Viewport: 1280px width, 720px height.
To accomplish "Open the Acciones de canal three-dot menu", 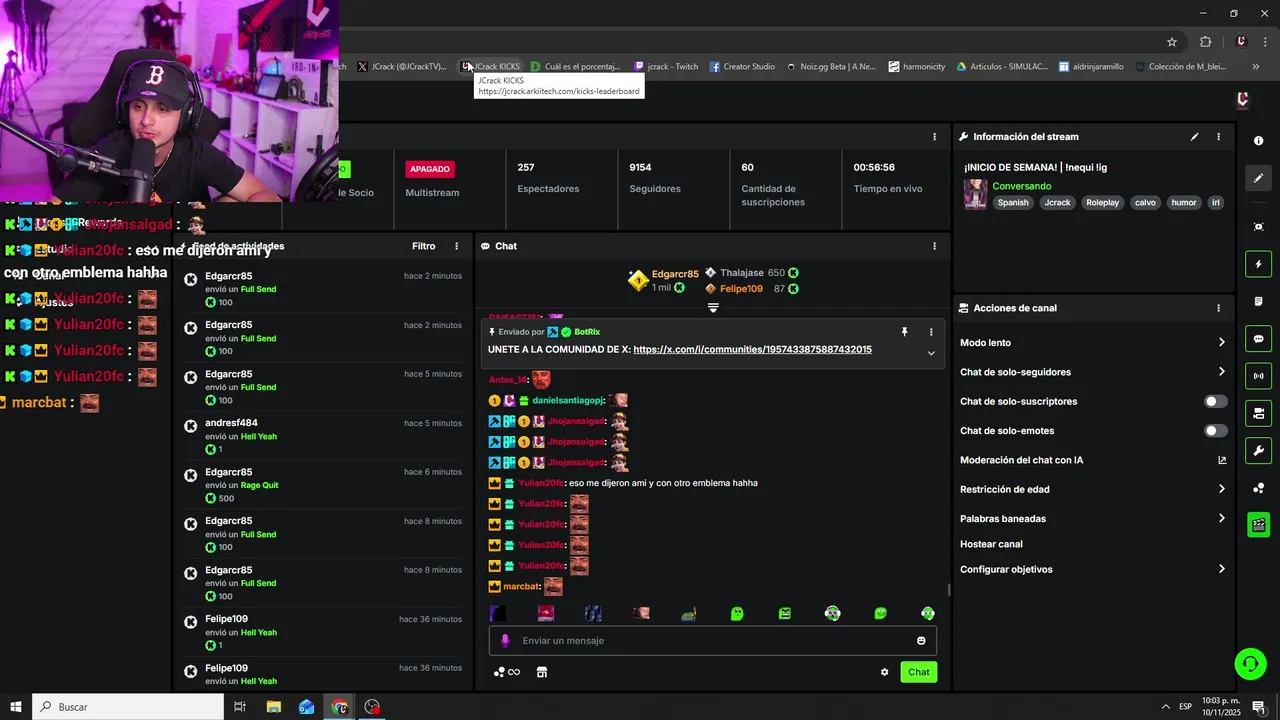I will click(x=1218, y=308).
